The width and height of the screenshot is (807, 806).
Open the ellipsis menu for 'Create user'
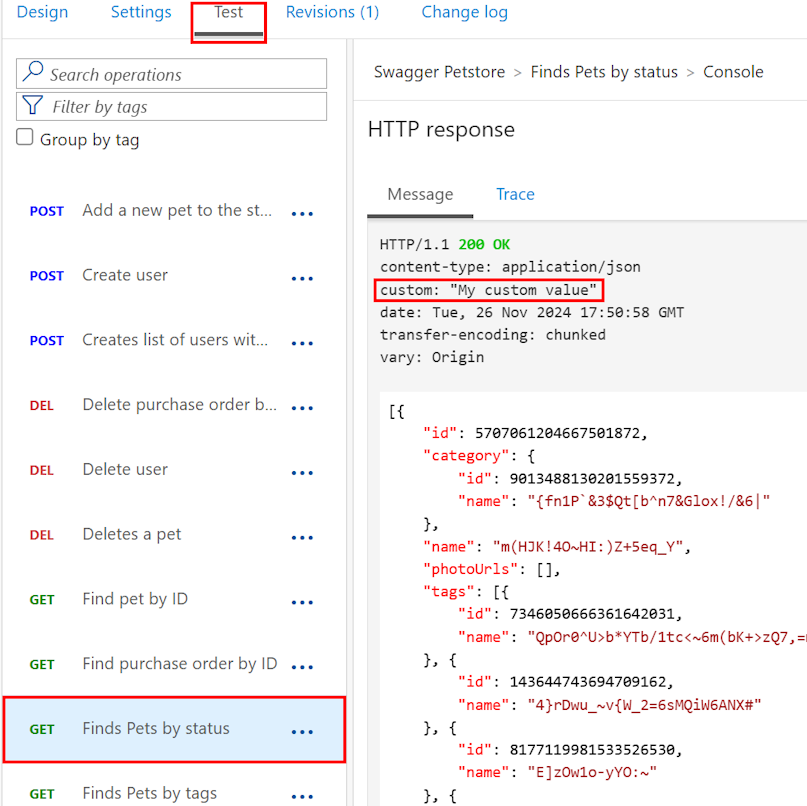click(x=302, y=278)
